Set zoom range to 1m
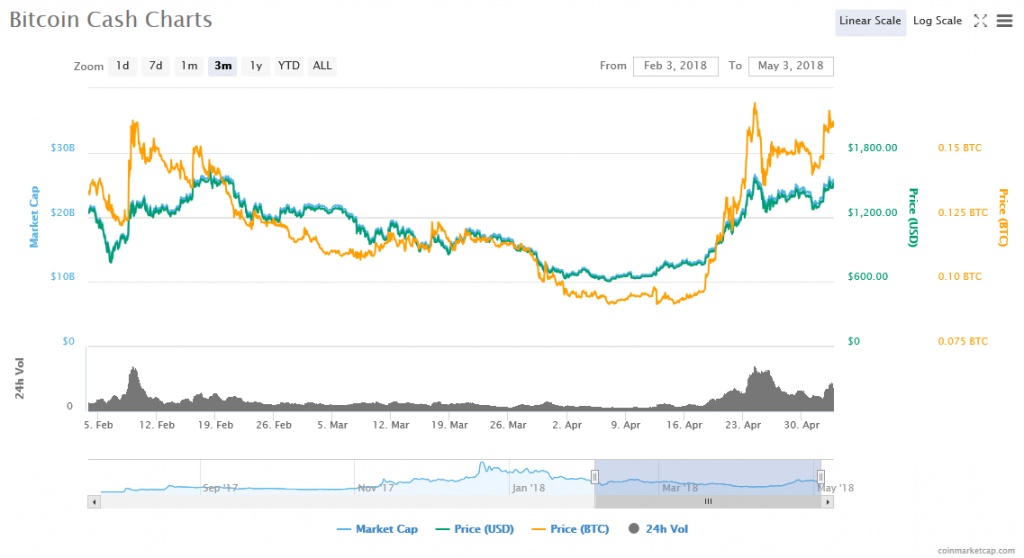 coord(189,66)
